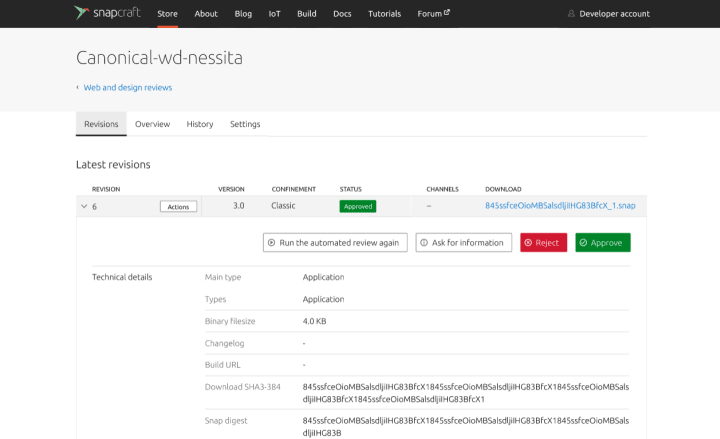Click the Download SHA3-384 hash value
The image size is (720, 439).
(466, 393)
